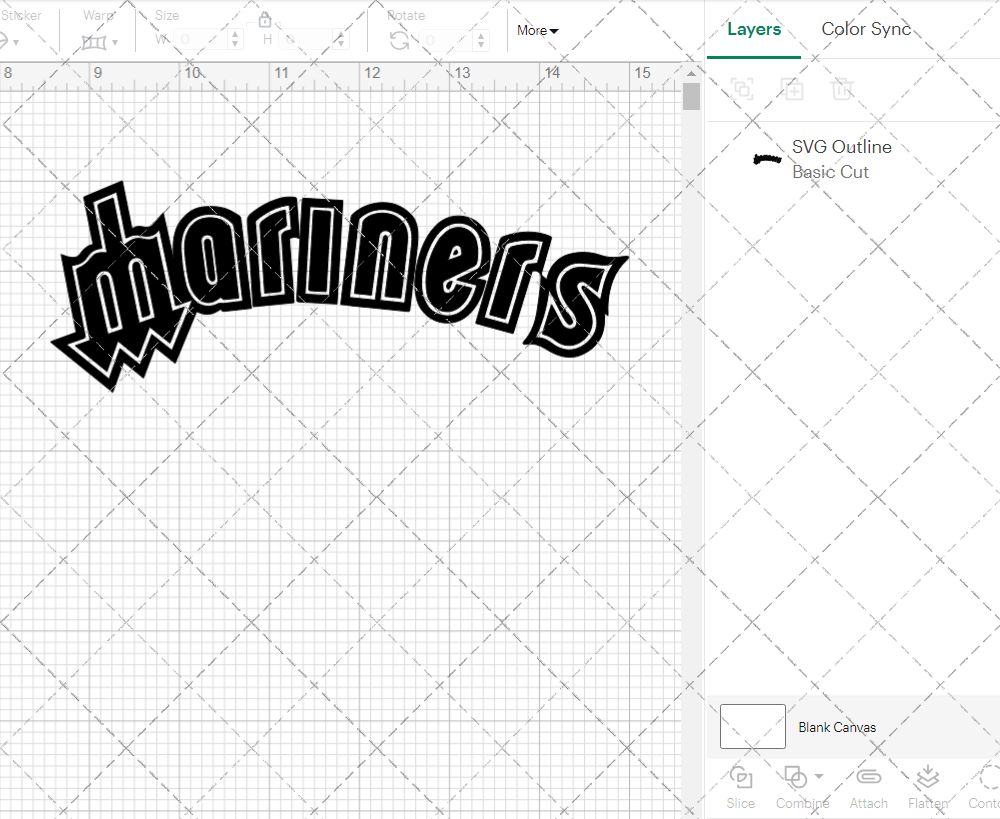1000x819 pixels.
Task: Delete the selected layer using trash icon
Action: click(x=843, y=90)
